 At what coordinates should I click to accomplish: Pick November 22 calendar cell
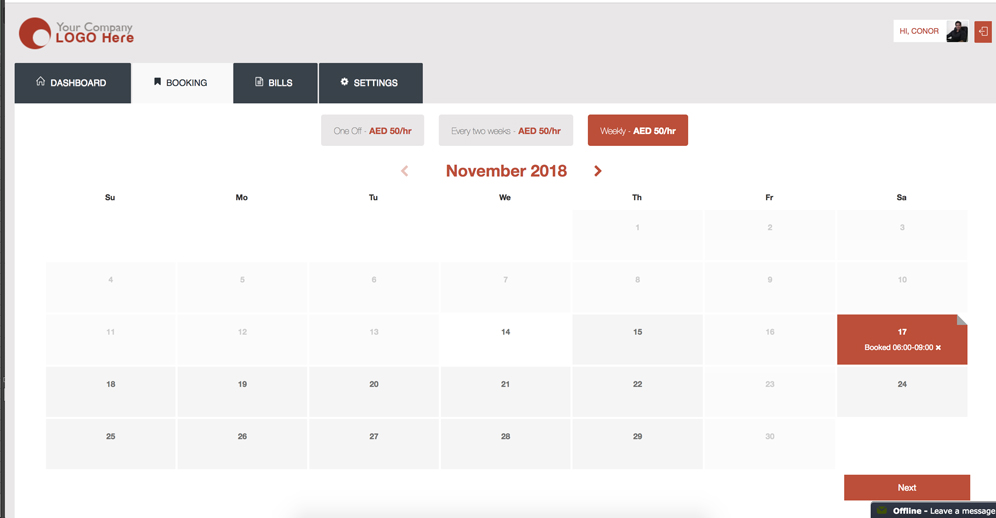[638, 392]
